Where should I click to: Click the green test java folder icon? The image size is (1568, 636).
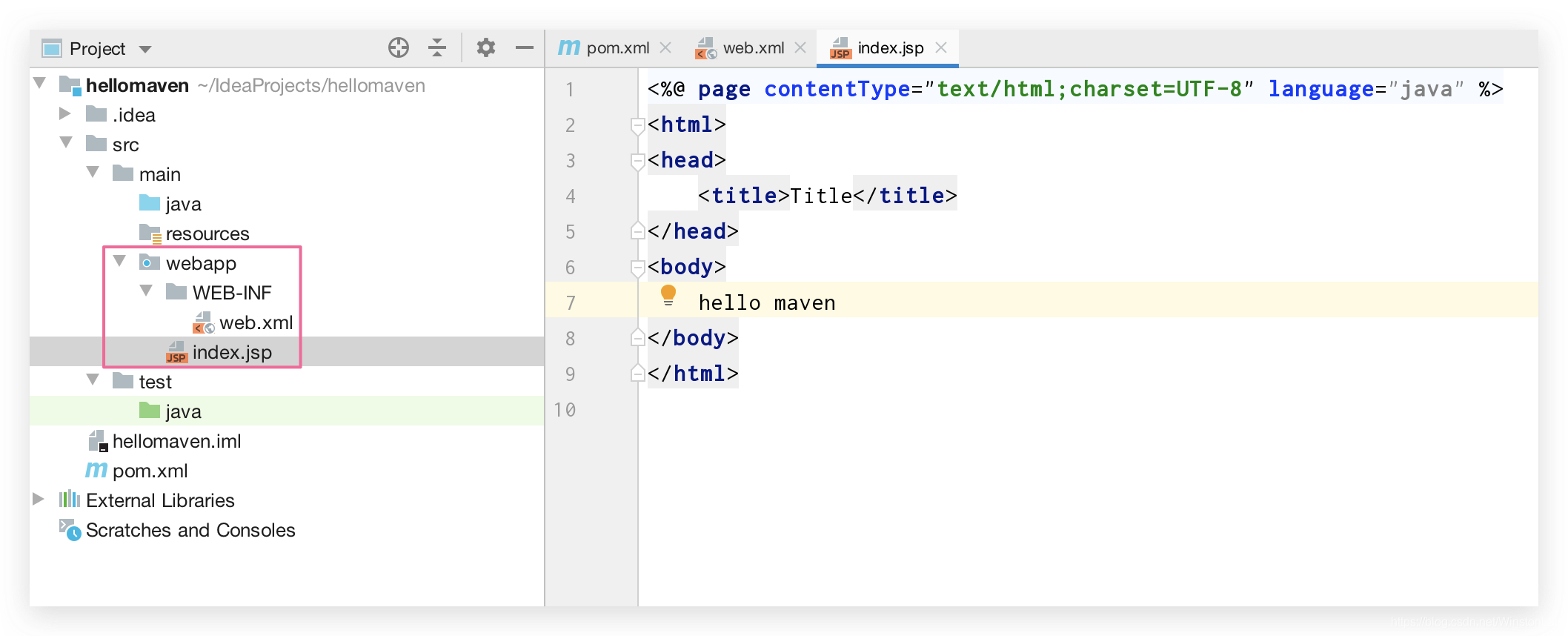150,411
